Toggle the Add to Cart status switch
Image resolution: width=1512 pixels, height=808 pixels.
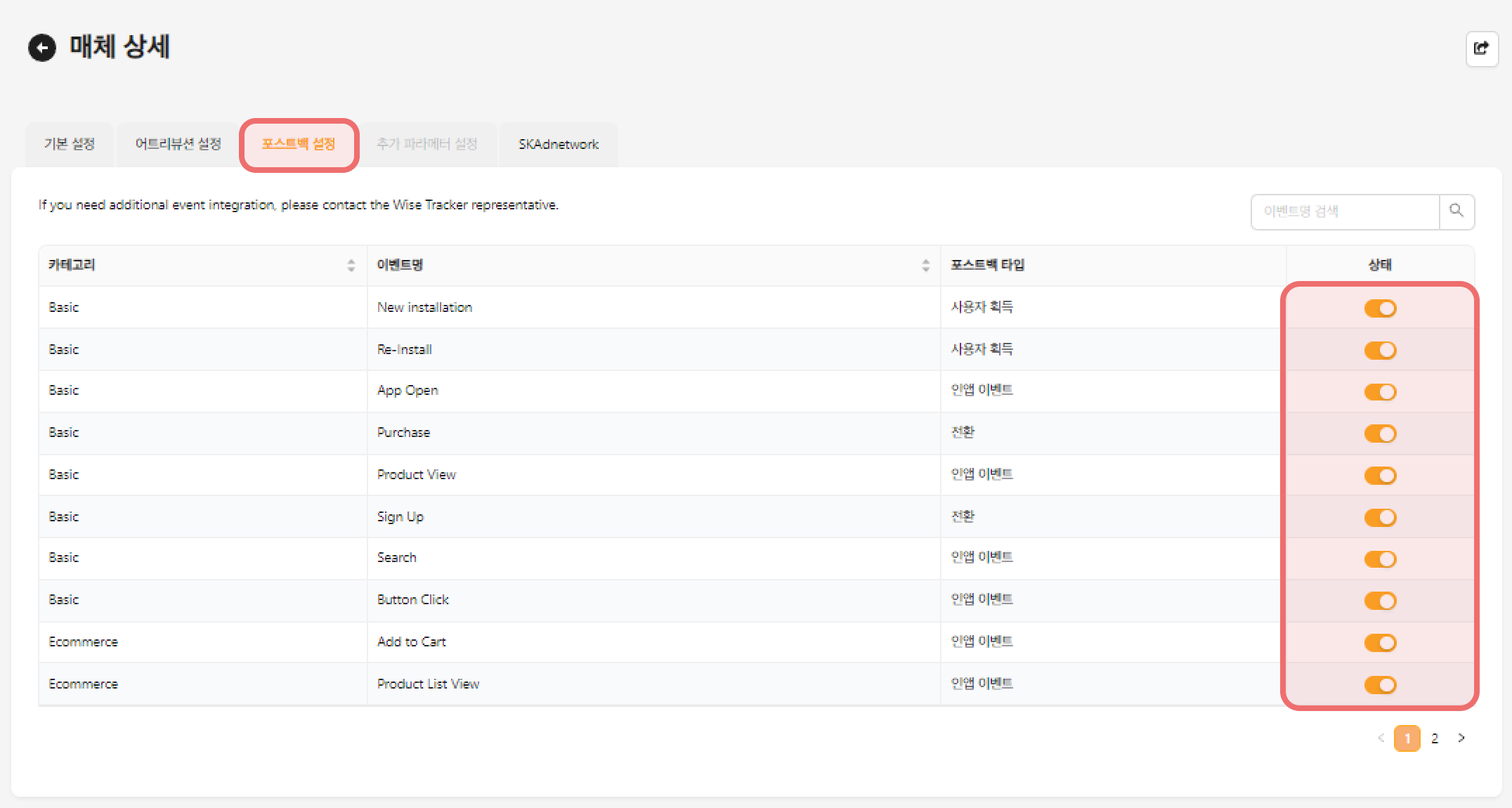click(1380, 643)
